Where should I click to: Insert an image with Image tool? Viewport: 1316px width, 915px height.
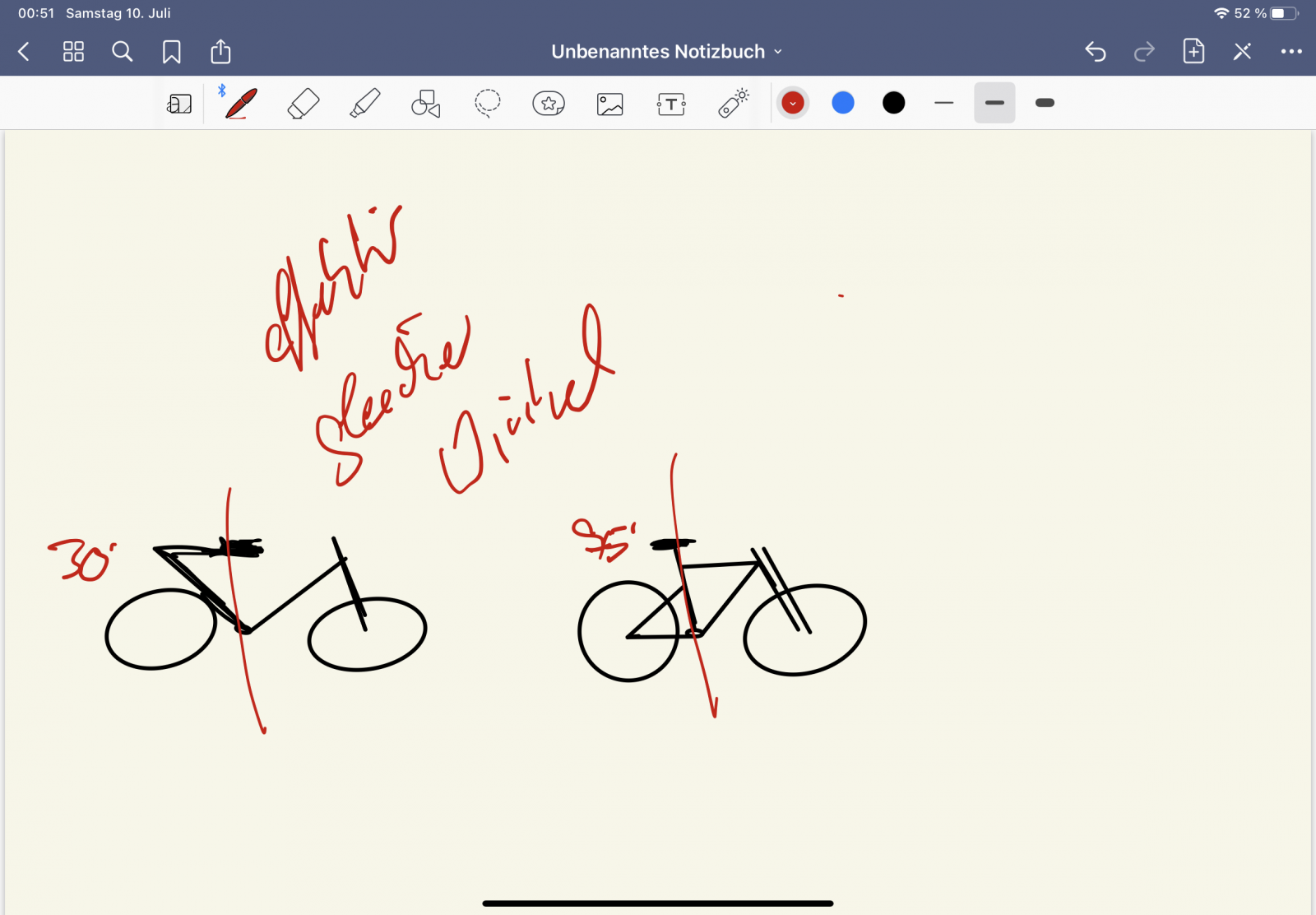610,104
